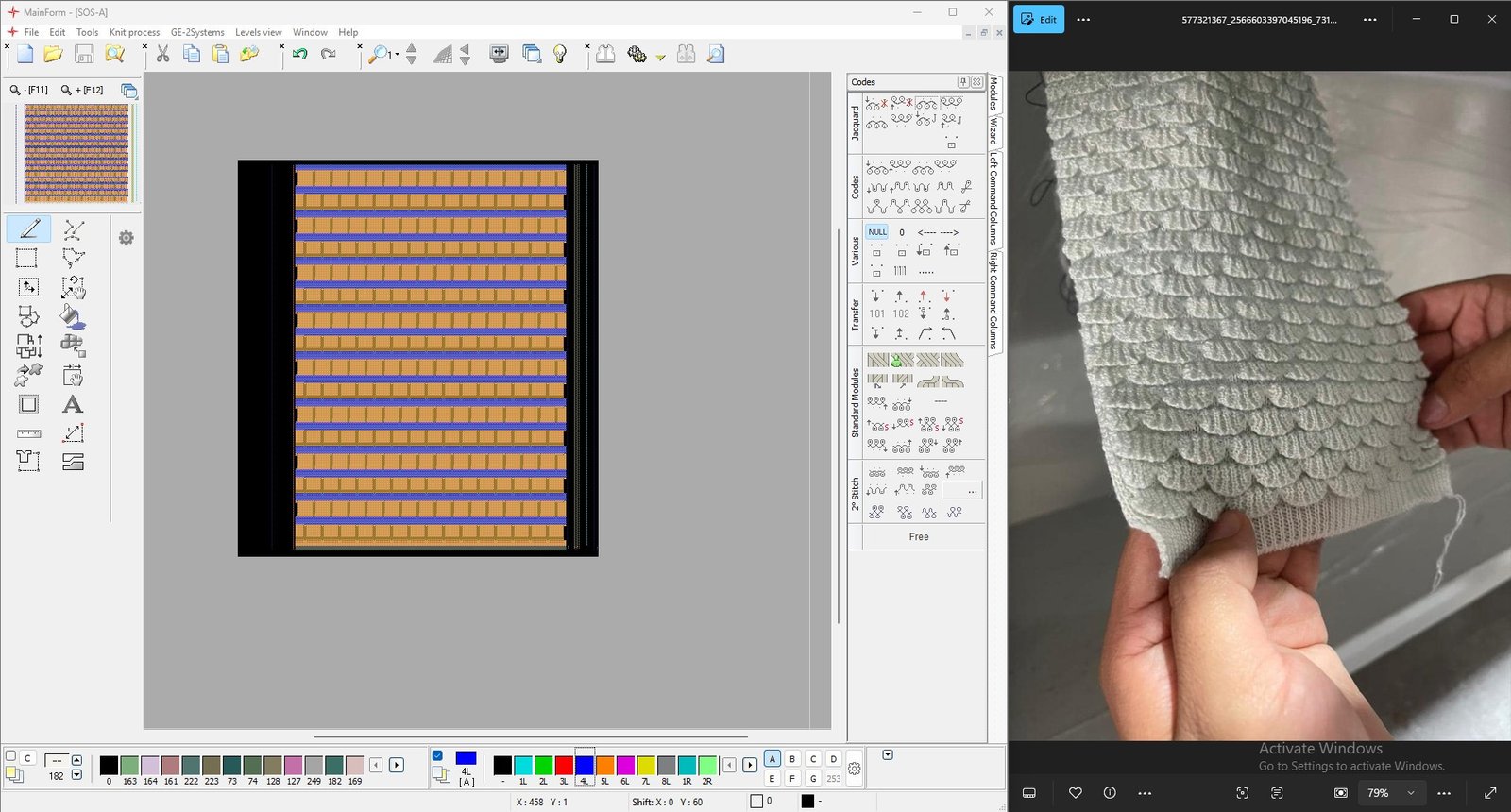
Task: Click the lightbulb icon in toolbar
Action: point(560,55)
